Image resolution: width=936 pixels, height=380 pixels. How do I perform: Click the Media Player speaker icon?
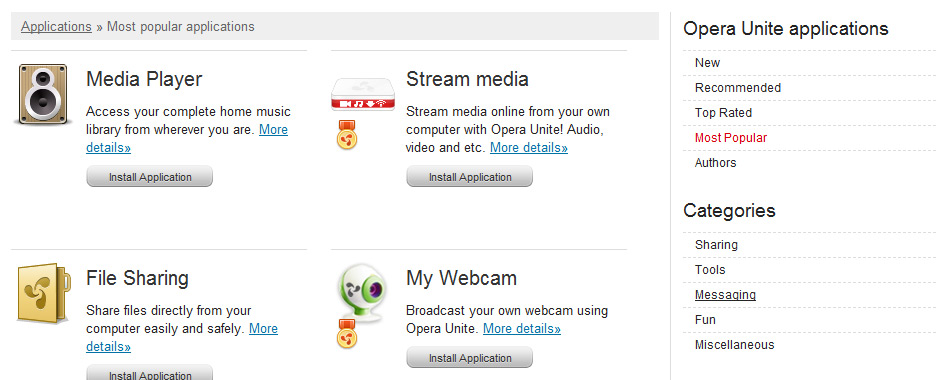pyautogui.click(x=43, y=94)
